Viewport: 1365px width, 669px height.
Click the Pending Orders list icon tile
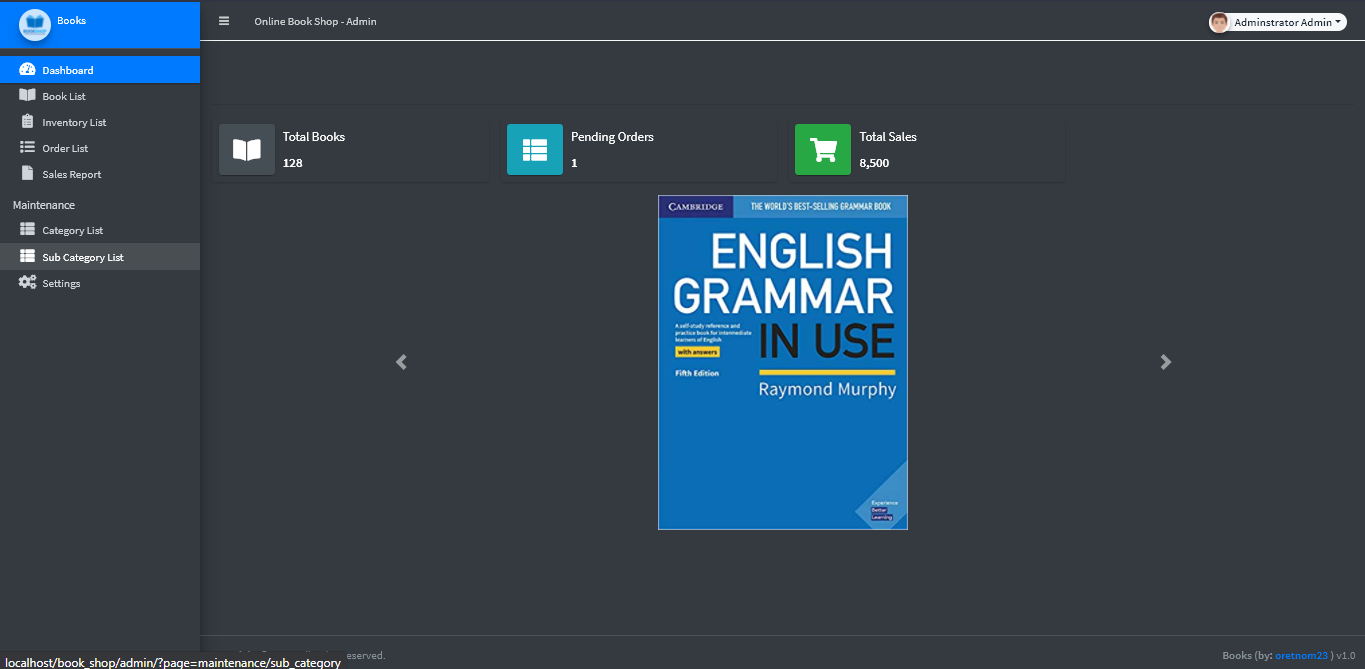[x=535, y=150]
